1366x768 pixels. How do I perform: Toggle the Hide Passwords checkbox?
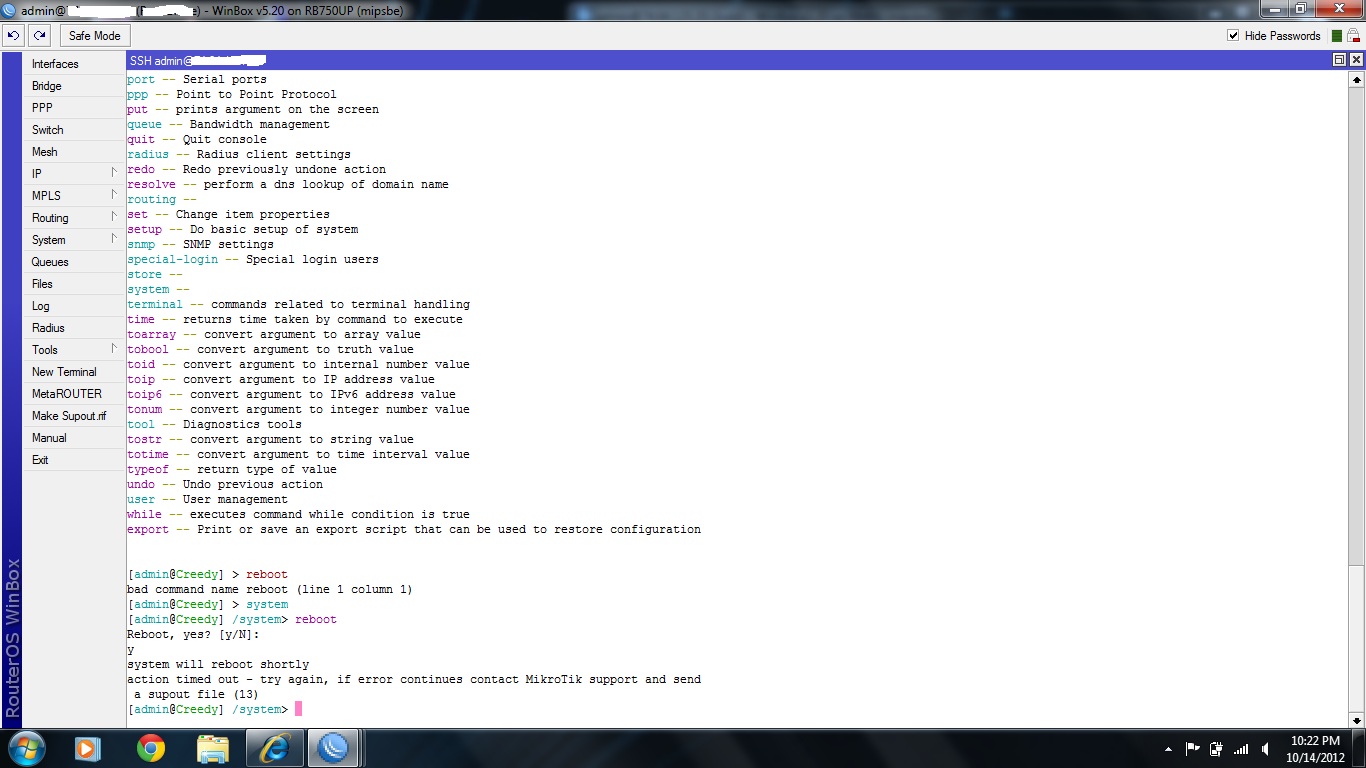point(1233,36)
